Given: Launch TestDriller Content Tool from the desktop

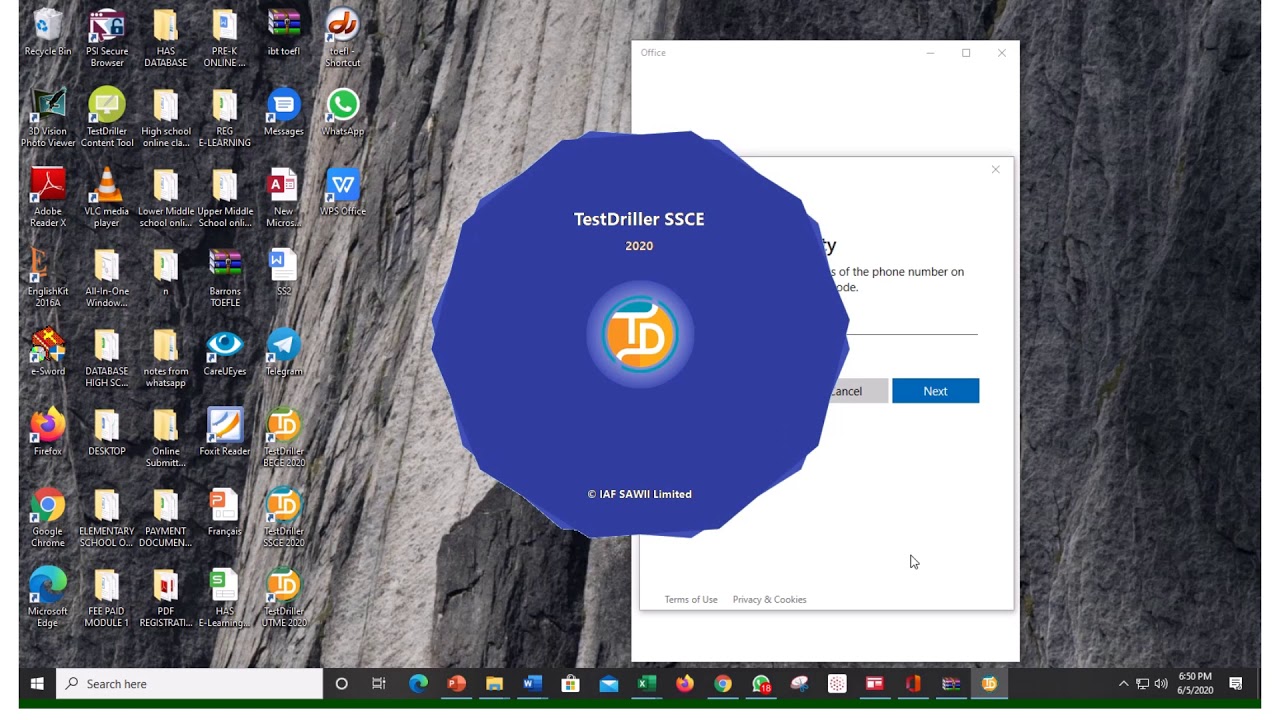Looking at the screenshot, I should (107, 119).
